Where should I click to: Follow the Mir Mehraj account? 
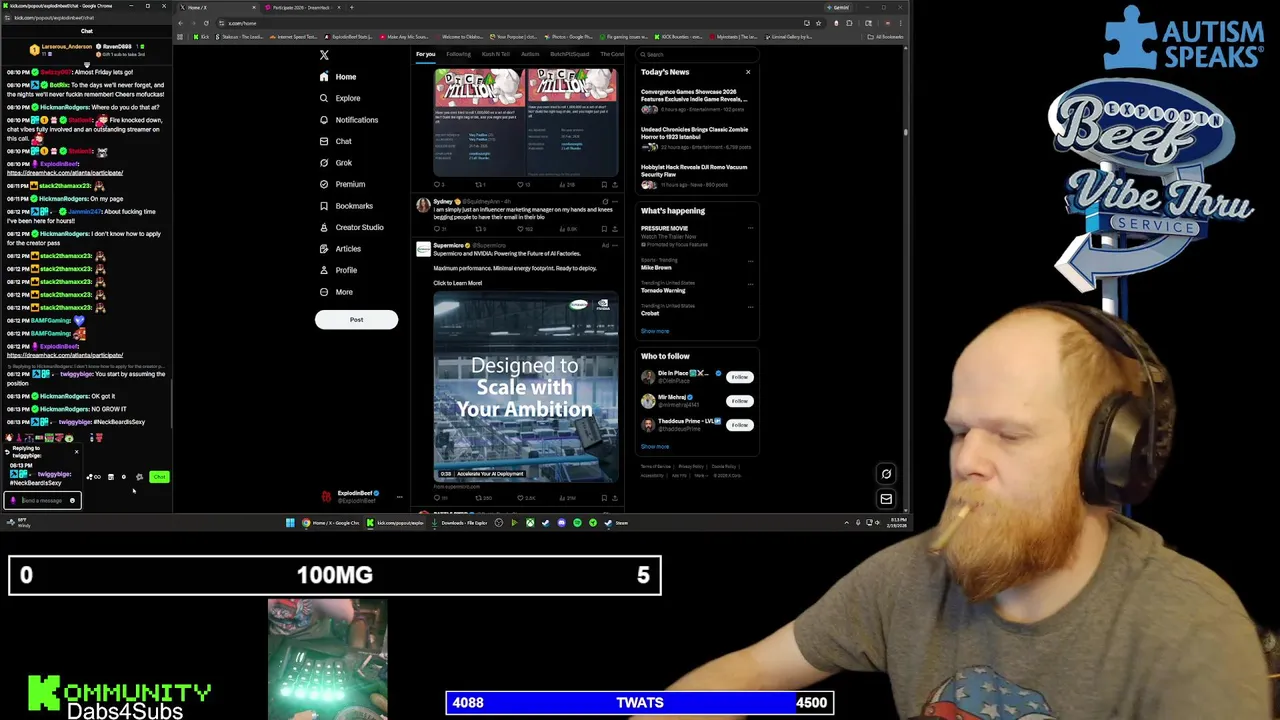739,401
